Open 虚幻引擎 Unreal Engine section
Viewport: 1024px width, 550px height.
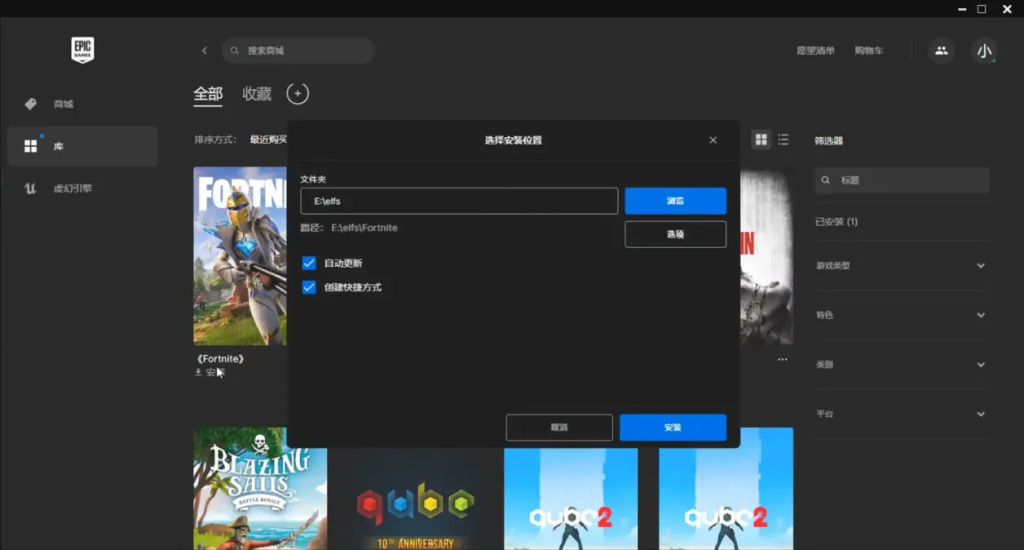coord(82,188)
